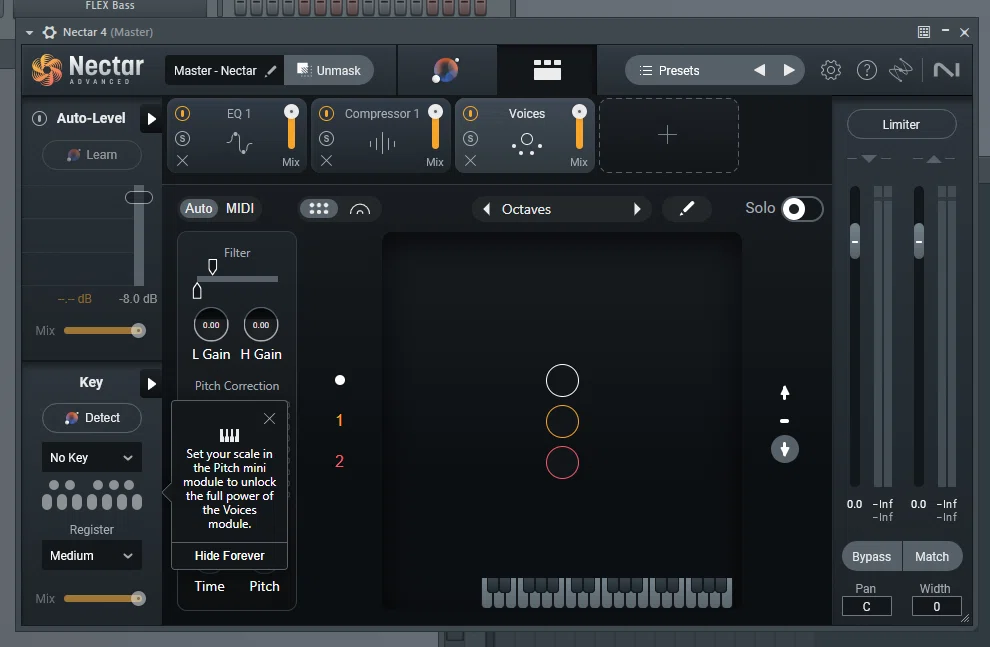
Task: Switch to the module view icon
Action: point(547,70)
